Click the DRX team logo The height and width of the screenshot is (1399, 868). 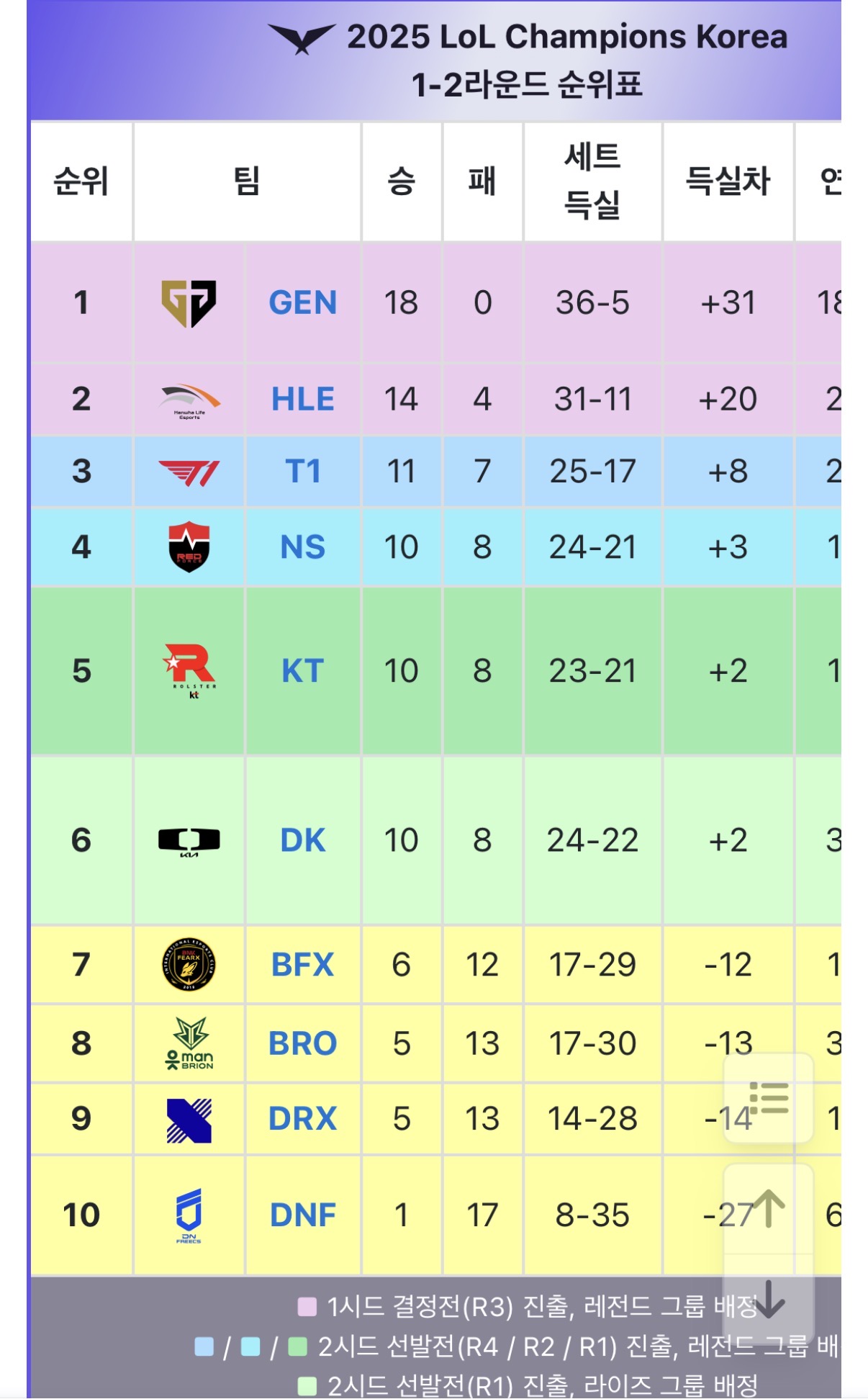point(189,1120)
